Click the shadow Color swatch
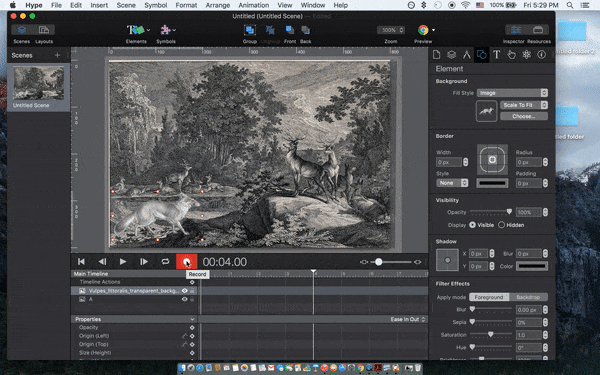The width and height of the screenshot is (600, 375). (532, 266)
